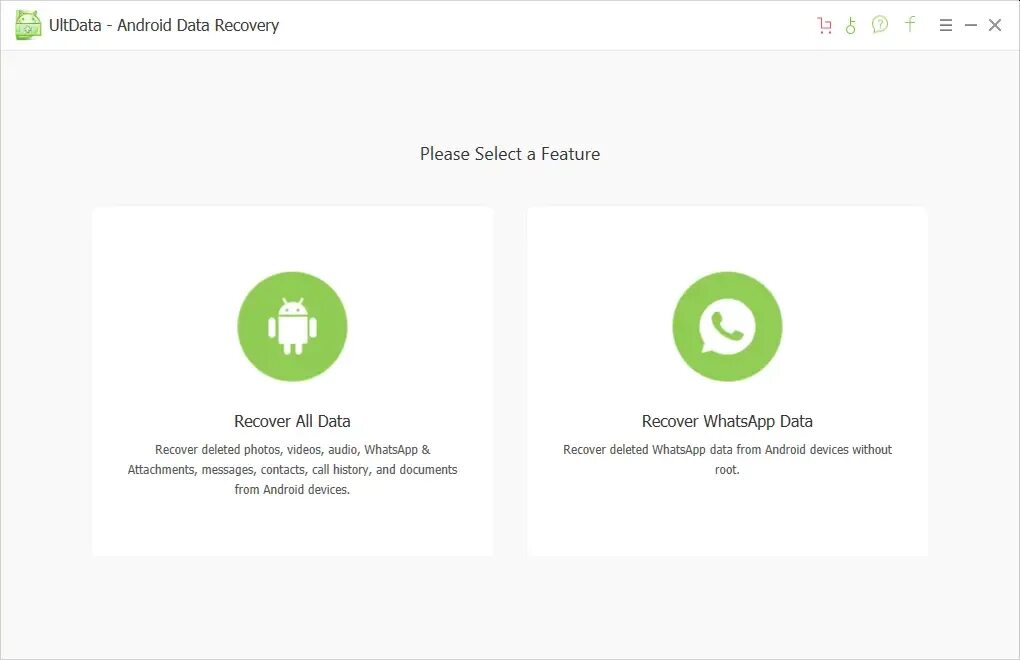Click the UltData - Android Data Recovery title
The width and height of the screenshot is (1020, 660).
pos(164,25)
